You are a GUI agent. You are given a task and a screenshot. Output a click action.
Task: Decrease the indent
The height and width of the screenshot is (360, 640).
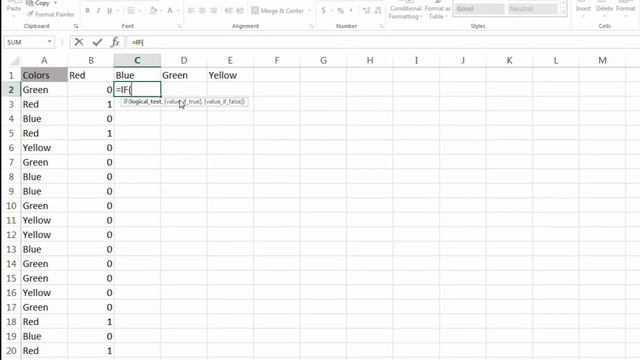[229, 11]
